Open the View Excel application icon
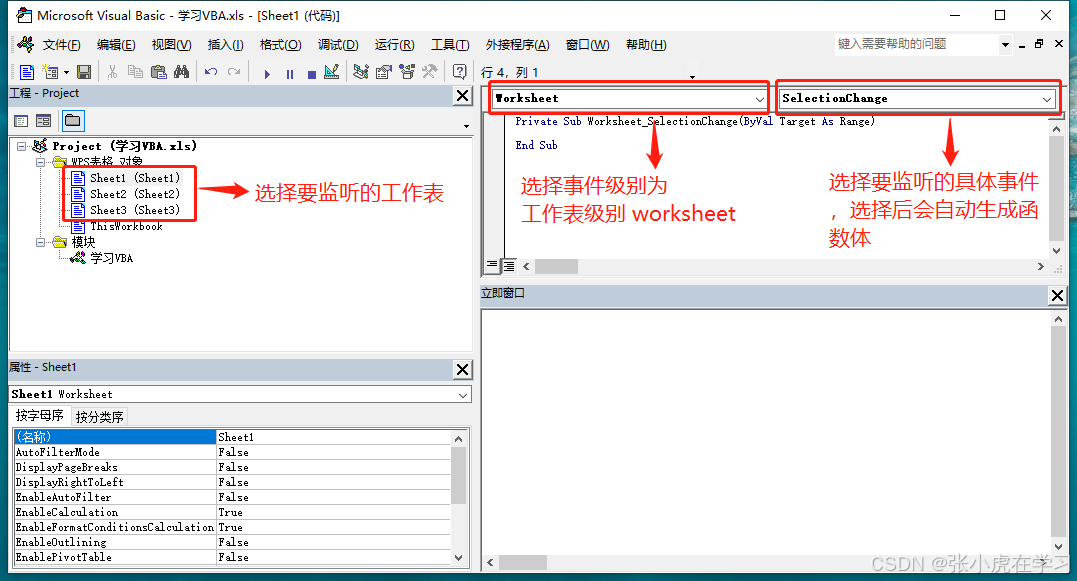 pyautogui.click(x=26, y=72)
